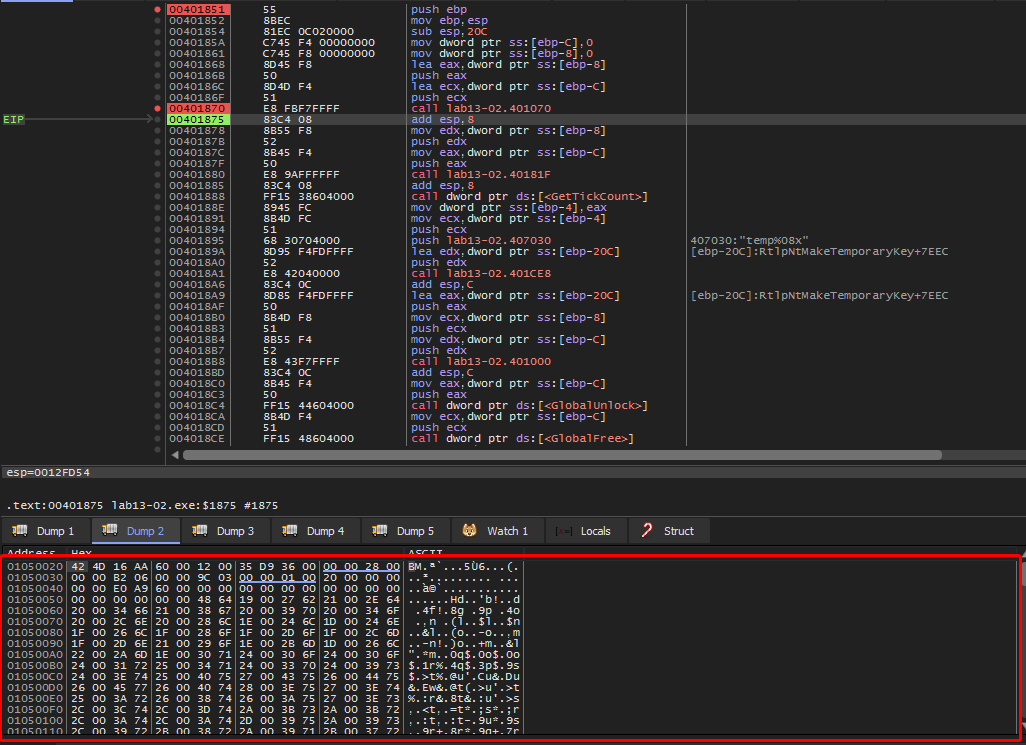Select byte 42 at dump address 01050020
The height and width of the screenshot is (745, 1026).
[x=79, y=566]
